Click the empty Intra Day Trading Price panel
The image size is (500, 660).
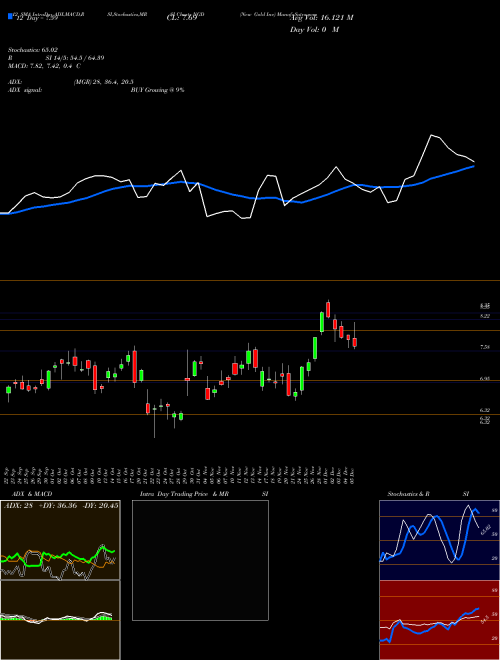(200, 560)
